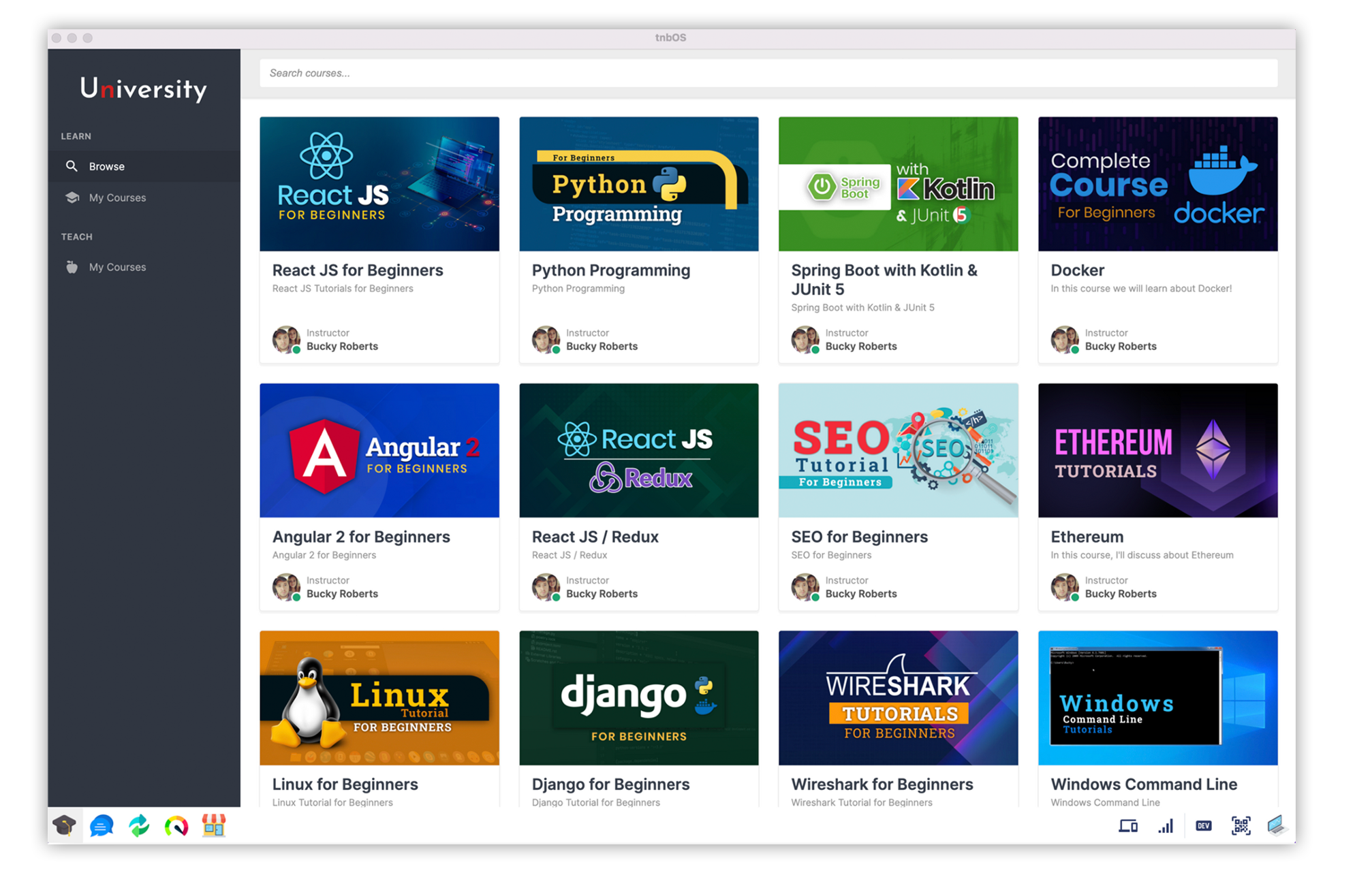The height and width of the screenshot is (873, 1372).
Task: Open the University graduation cap app icon
Action: click(65, 826)
